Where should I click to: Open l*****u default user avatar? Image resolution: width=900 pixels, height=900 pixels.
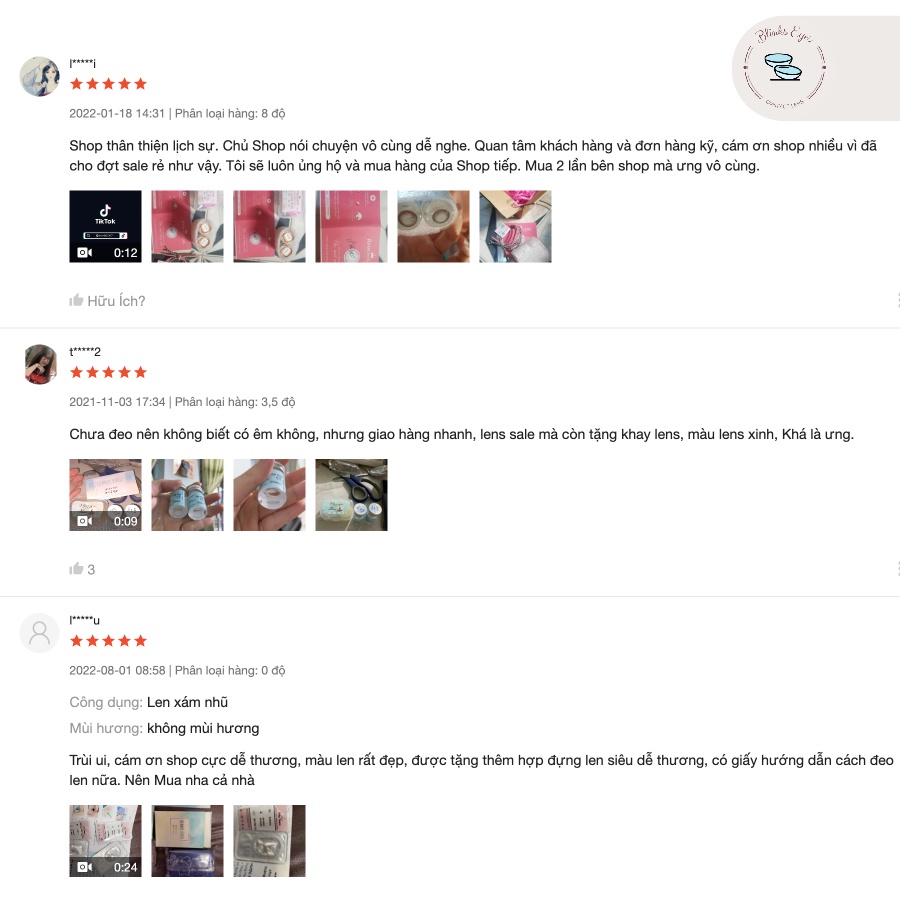40,633
